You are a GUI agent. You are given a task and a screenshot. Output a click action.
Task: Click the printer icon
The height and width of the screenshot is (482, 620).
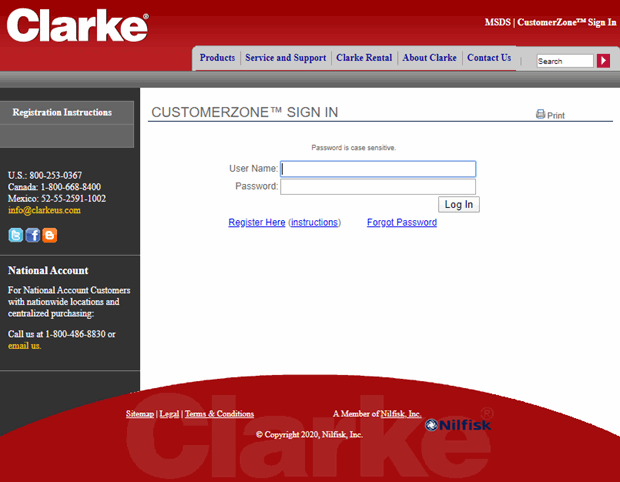540,114
